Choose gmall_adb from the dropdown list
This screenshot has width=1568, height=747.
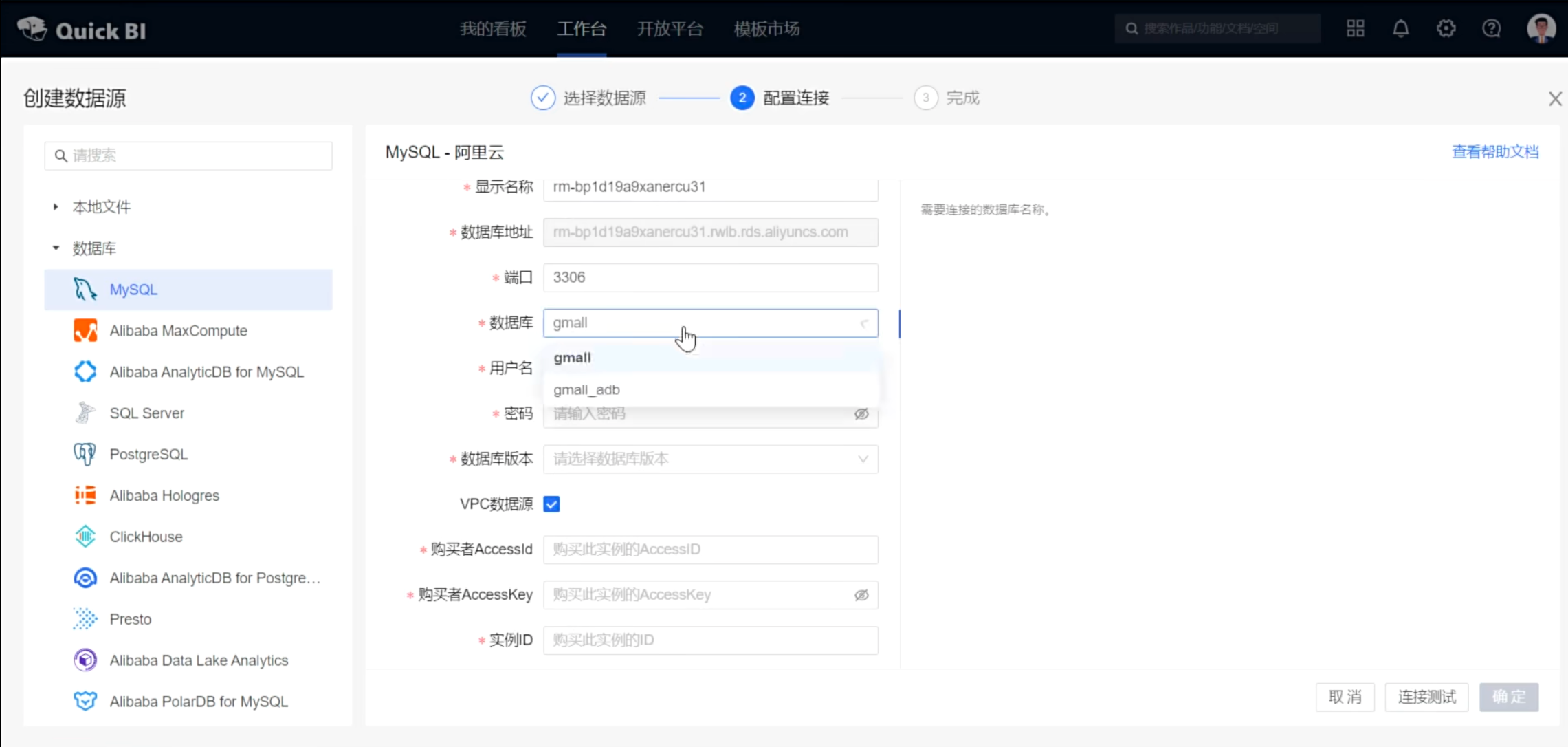point(710,390)
